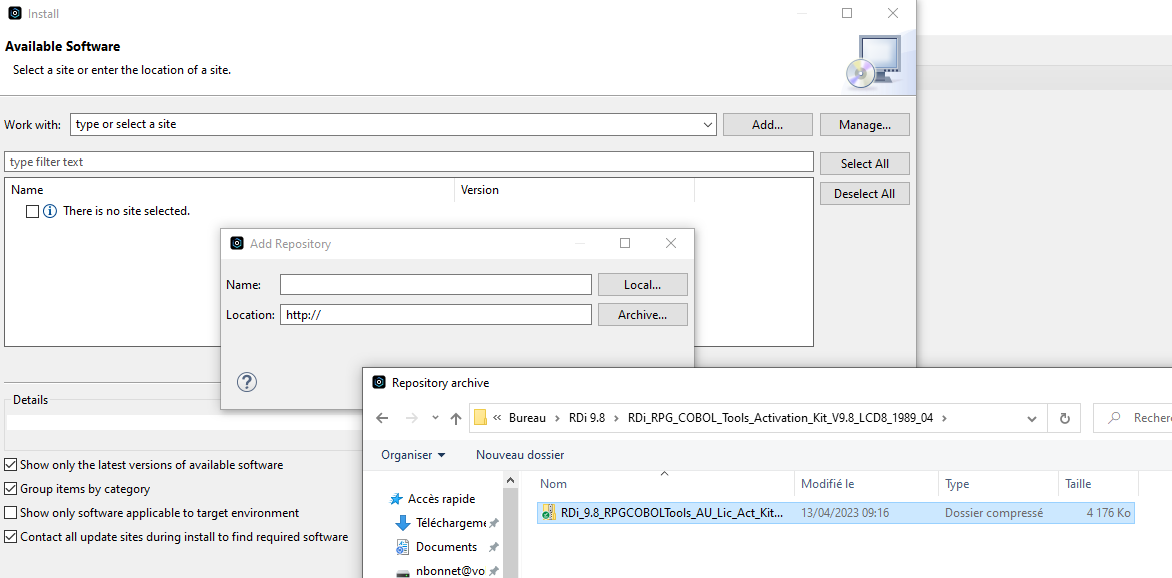Click the Install window title bar icon
Image resolution: width=1172 pixels, height=578 pixels.
click(x=14, y=13)
